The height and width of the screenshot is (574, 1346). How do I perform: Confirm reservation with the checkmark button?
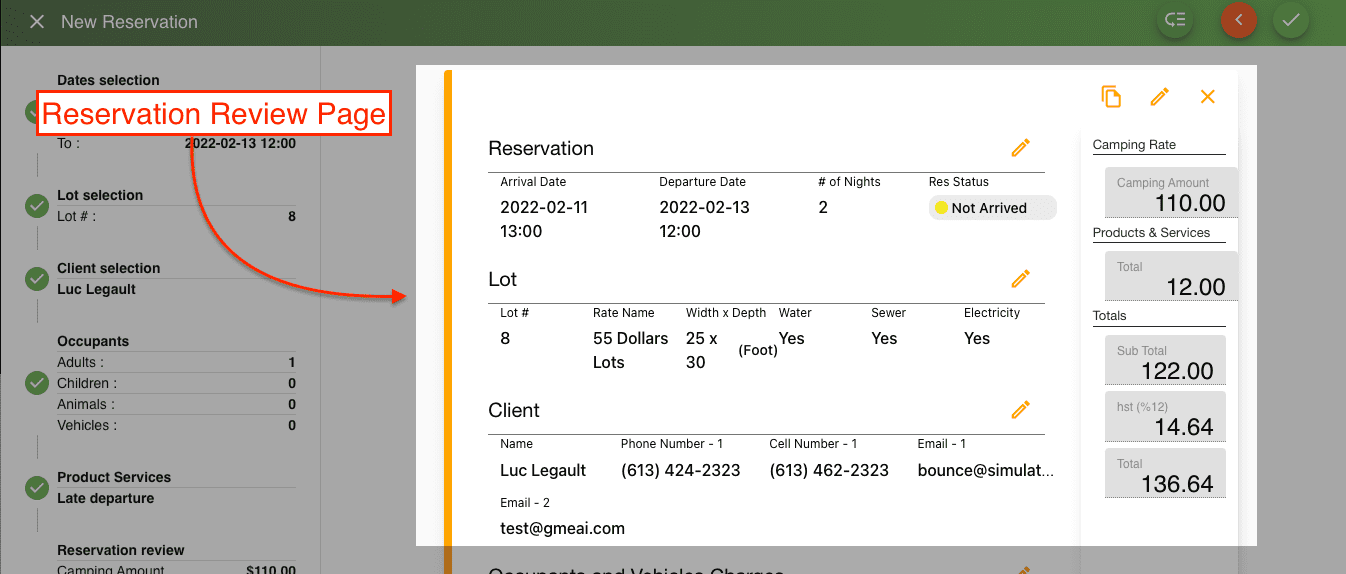point(1291,20)
